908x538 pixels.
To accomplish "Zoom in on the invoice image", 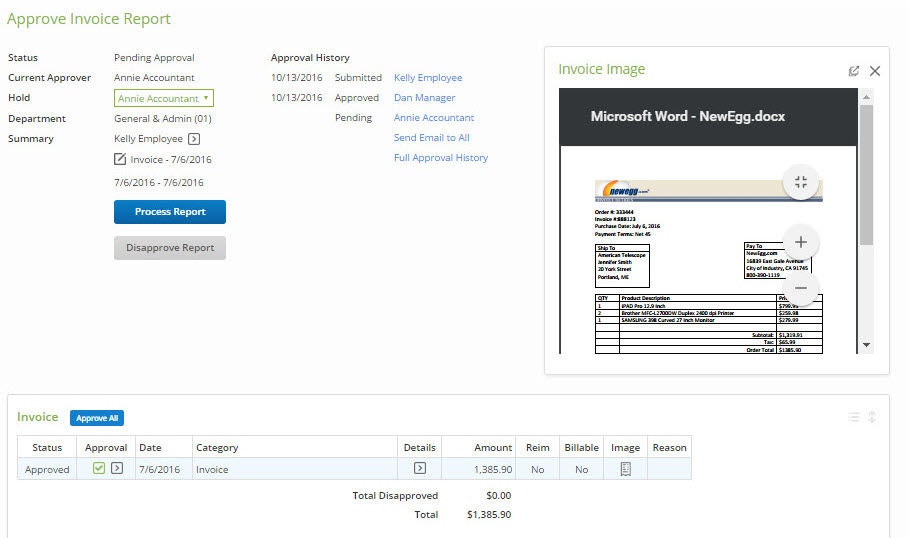I will point(800,242).
